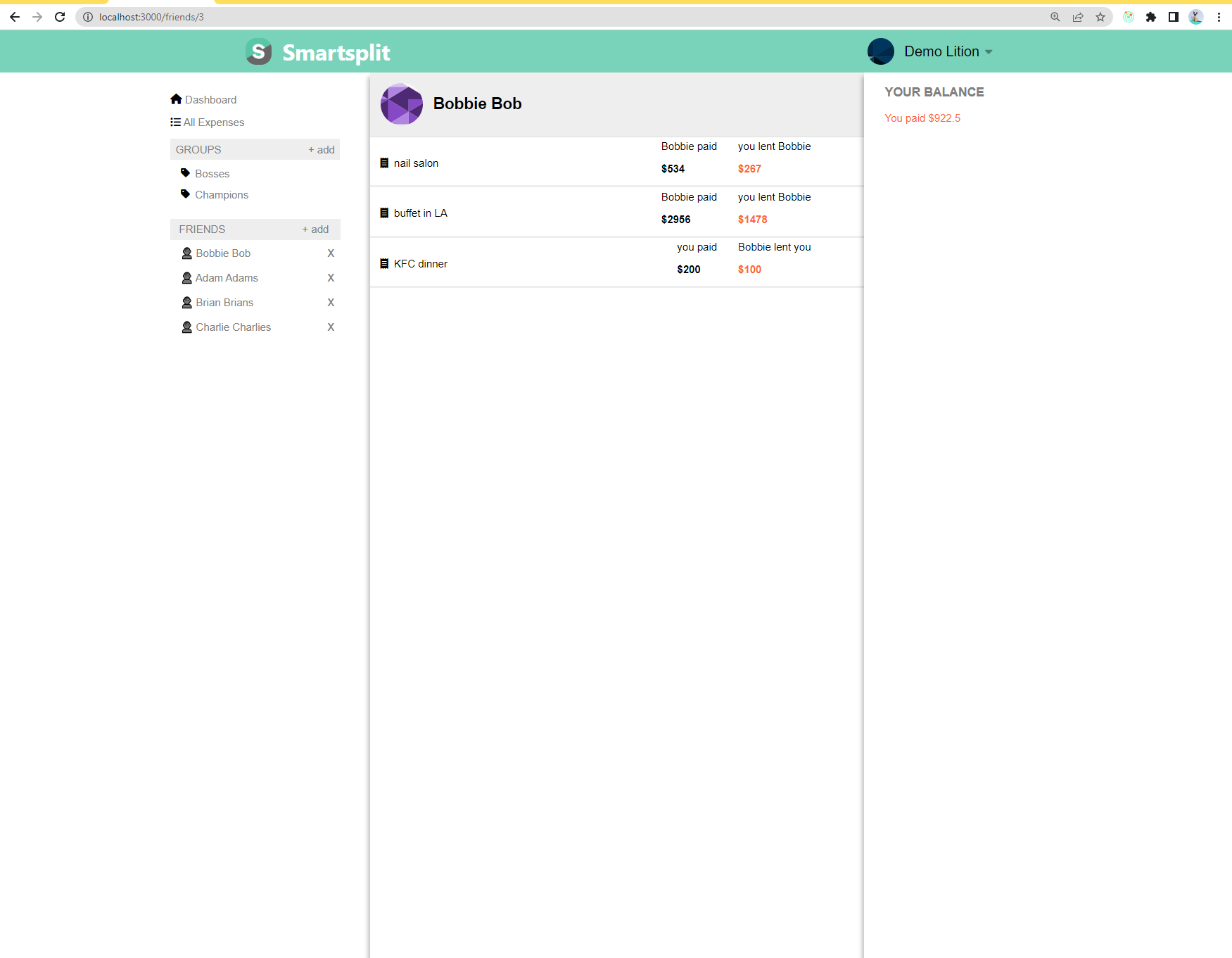Click receipt icon for nail salon
The width and height of the screenshot is (1232, 958).
click(x=384, y=163)
